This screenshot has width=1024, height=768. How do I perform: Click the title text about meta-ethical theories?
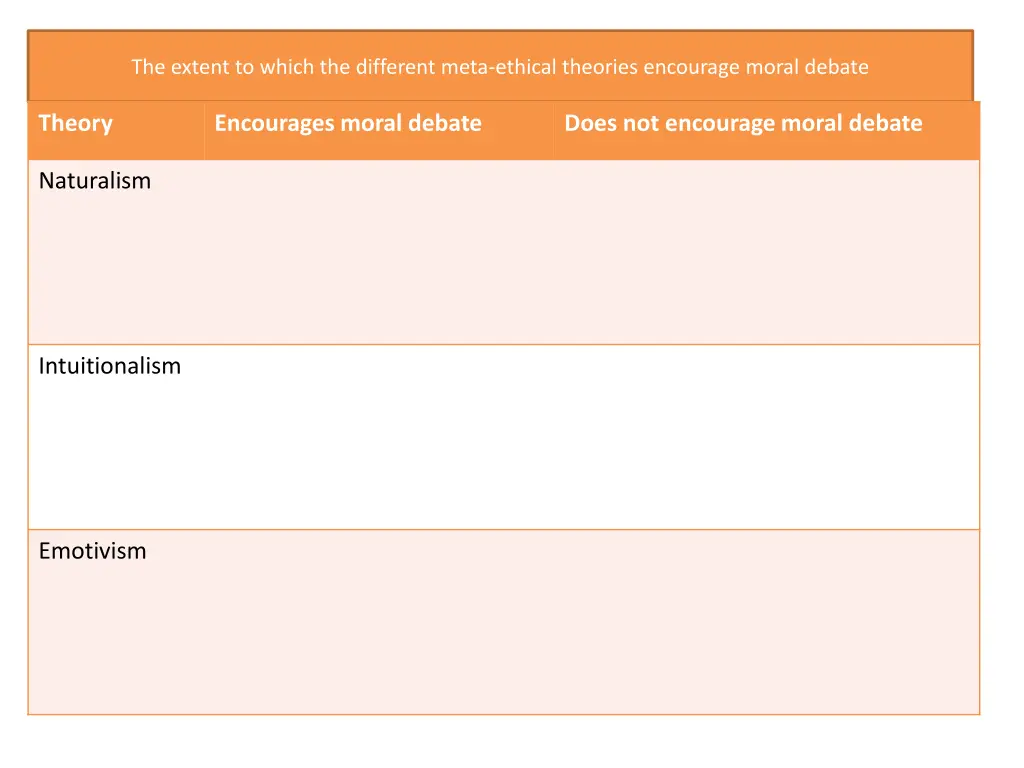click(500, 67)
